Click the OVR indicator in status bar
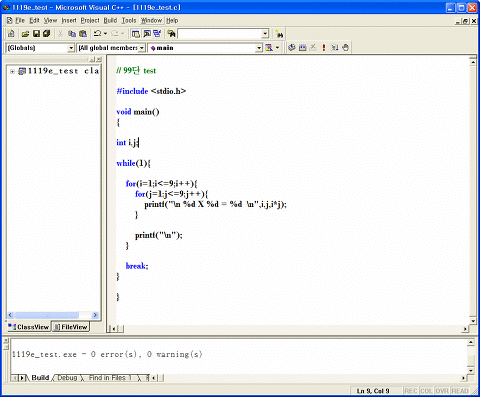The height and width of the screenshot is (397, 480). tap(442, 391)
